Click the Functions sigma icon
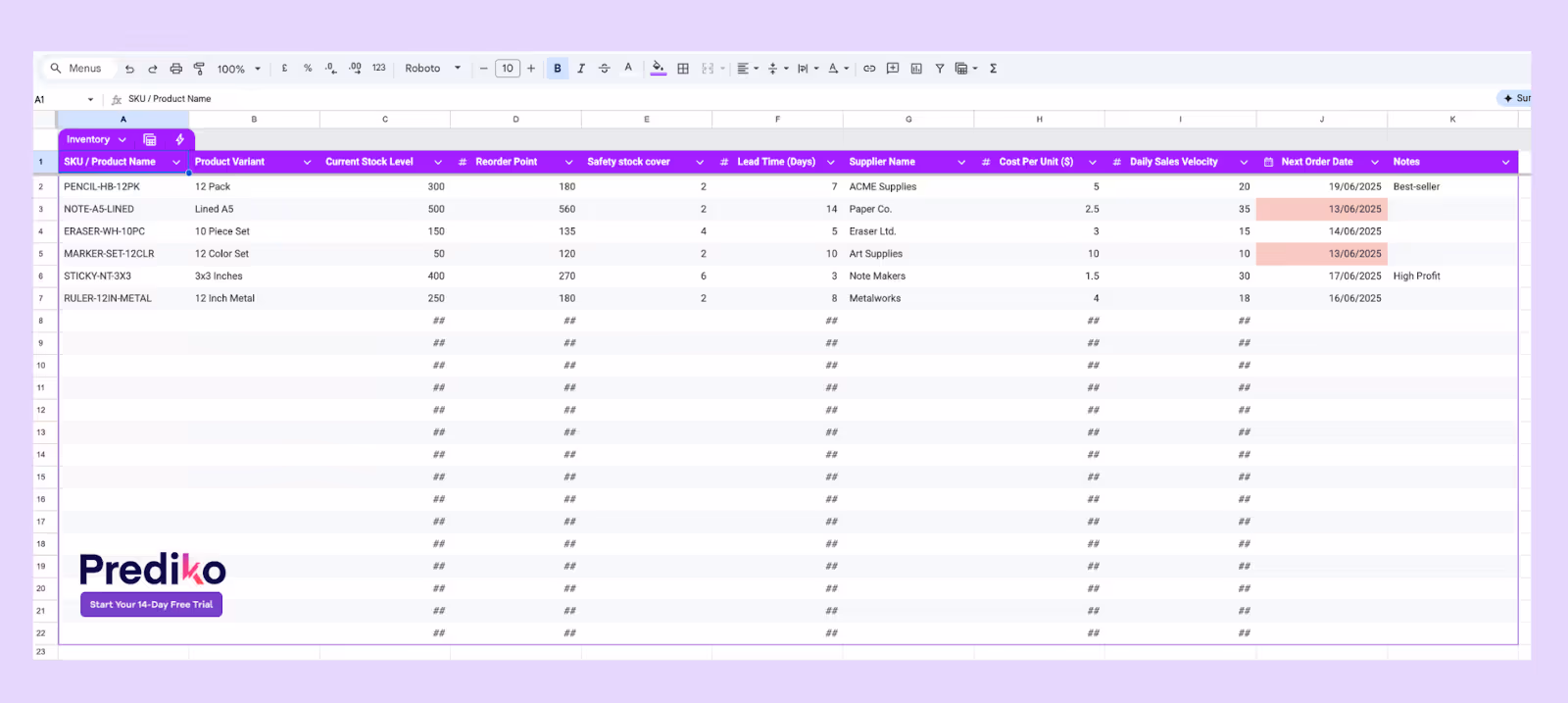1568x703 pixels. coord(993,69)
